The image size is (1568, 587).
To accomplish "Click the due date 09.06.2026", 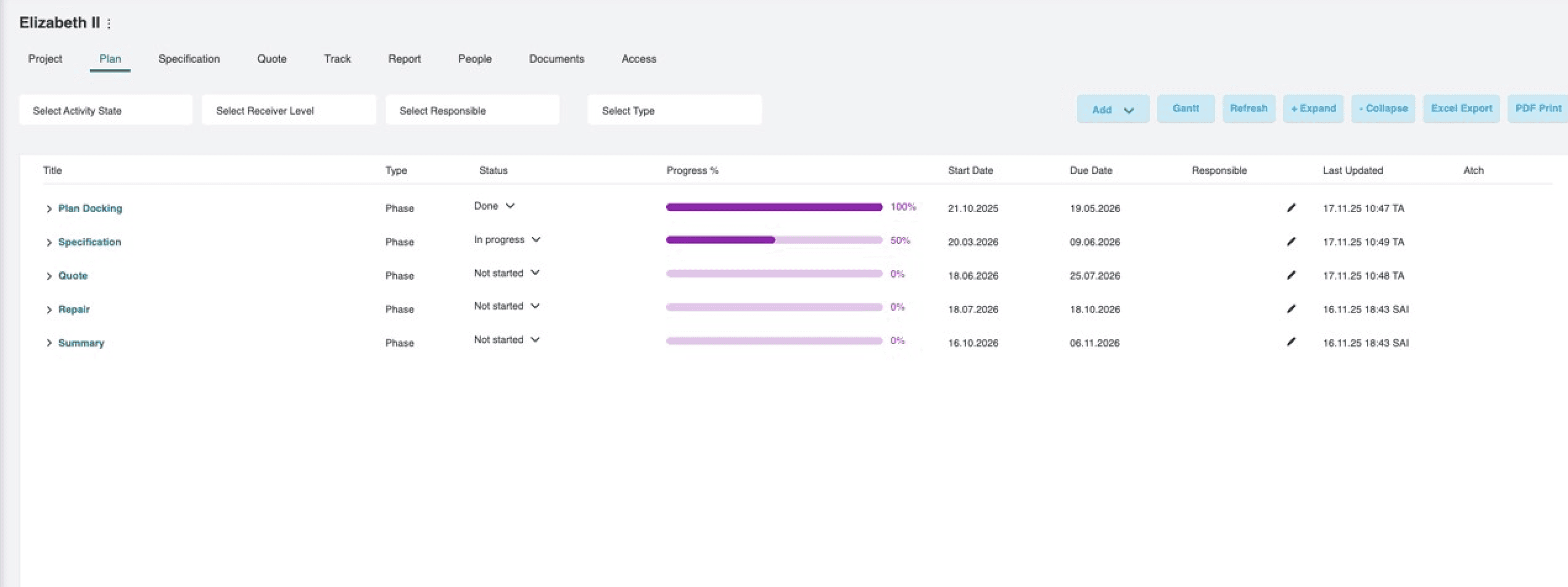I will click(x=1095, y=242).
